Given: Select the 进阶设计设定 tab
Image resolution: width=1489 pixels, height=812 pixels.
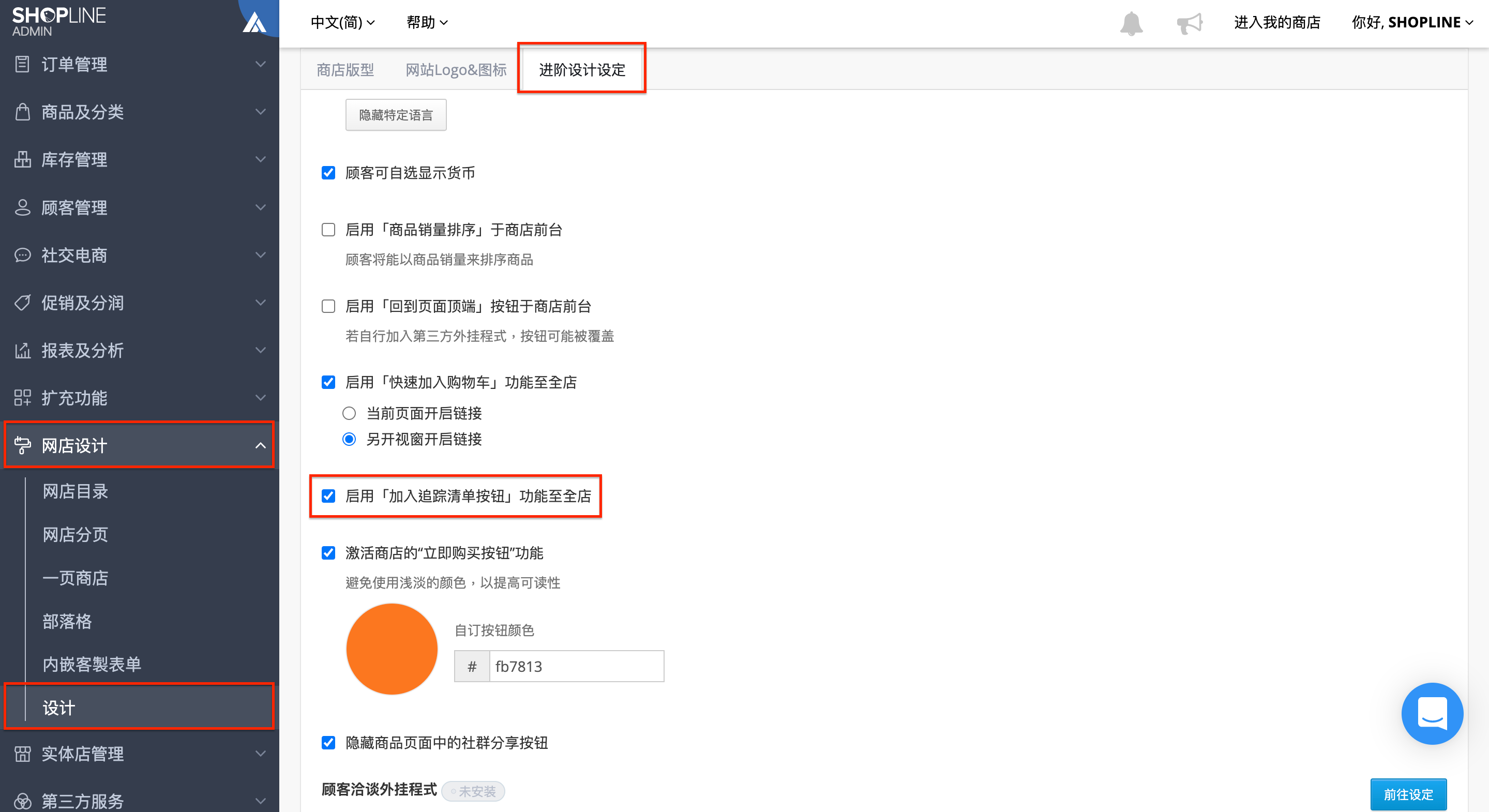Looking at the screenshot, I should click(582, 70).
